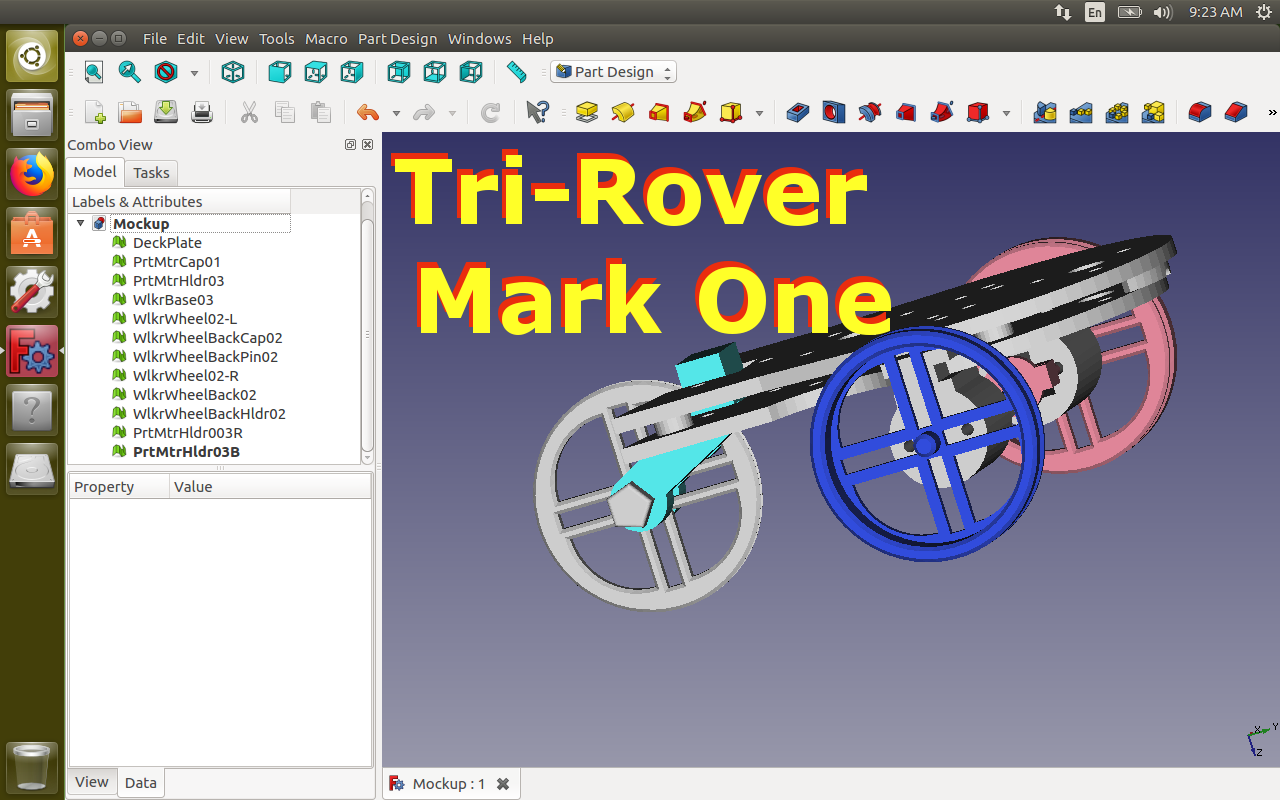Screen dimensions: 1280x800
Task: Select the Subtractive Pipe tool
Action: [941, 112]
